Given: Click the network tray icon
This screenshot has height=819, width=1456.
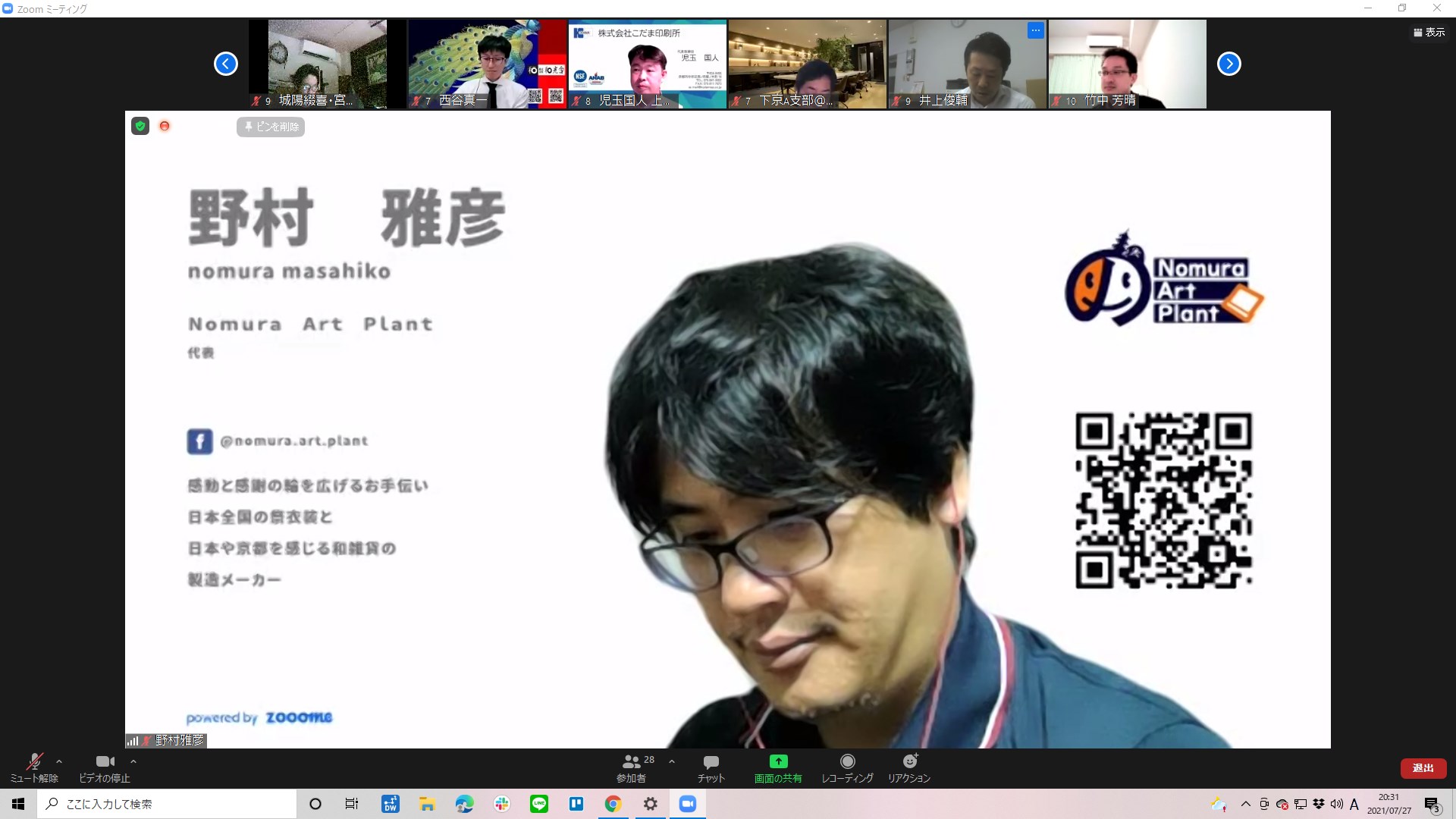Looking at the screenshot, I should click(x=1301, y=804).
